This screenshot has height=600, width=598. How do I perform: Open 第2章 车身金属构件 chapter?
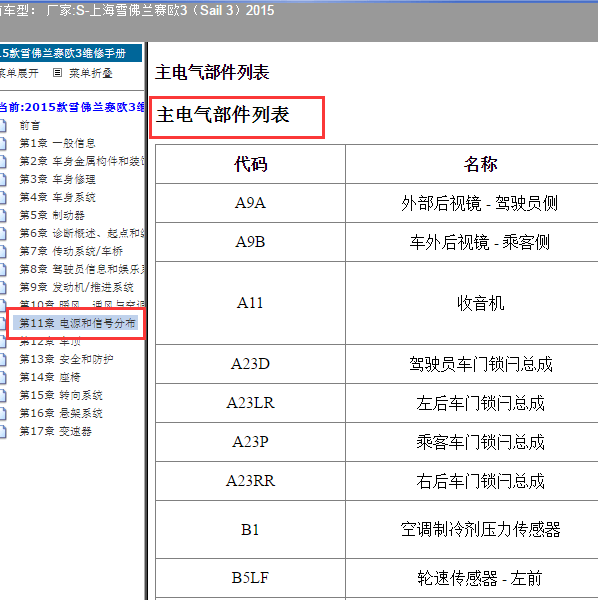pos(82,161)
